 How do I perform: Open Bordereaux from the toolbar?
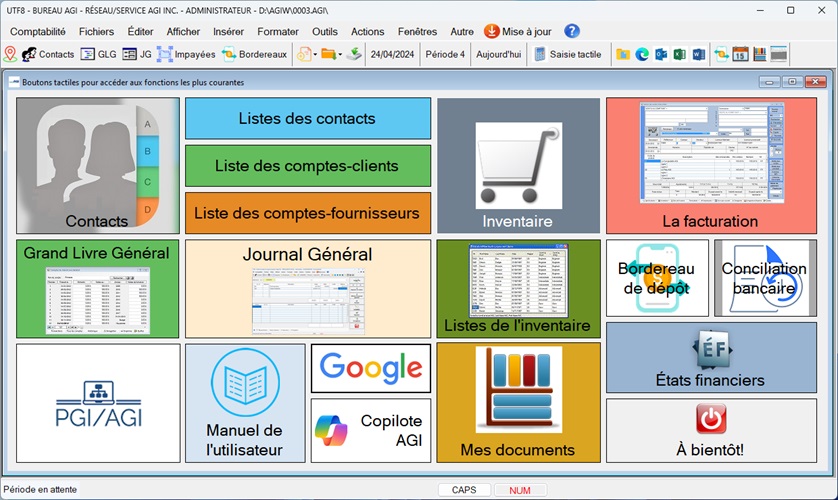(x=254, y=54)
